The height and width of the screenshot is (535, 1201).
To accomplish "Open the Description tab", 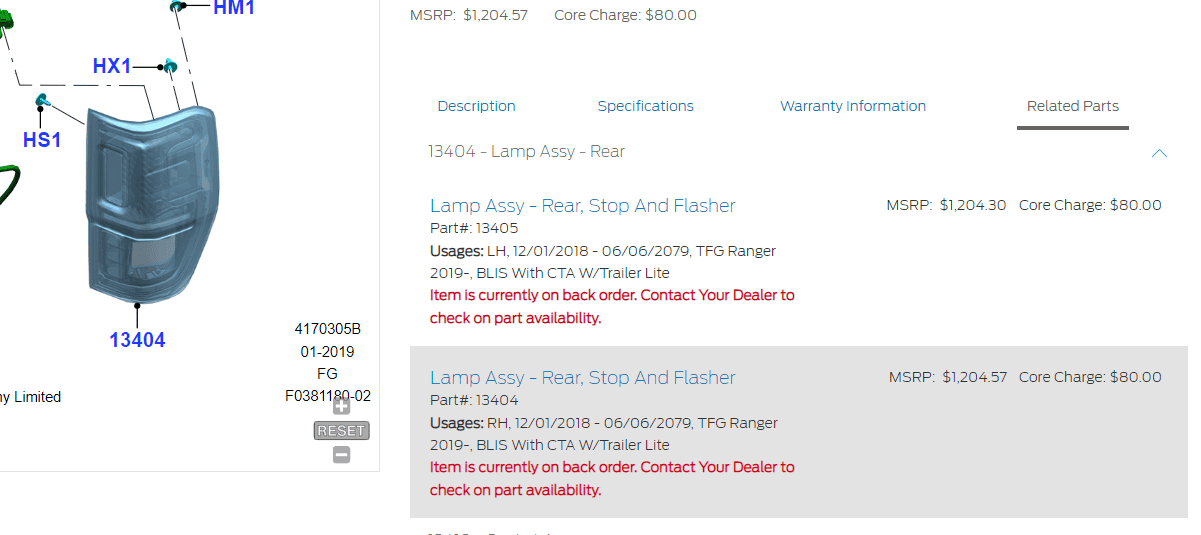I will tap(477, 106).
